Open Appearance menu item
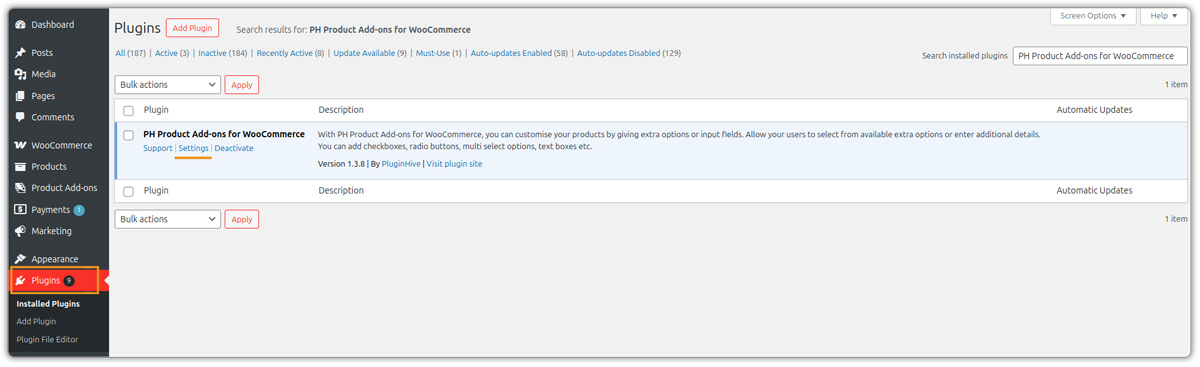Screen dimensions: 1200x367 point(54,259)
